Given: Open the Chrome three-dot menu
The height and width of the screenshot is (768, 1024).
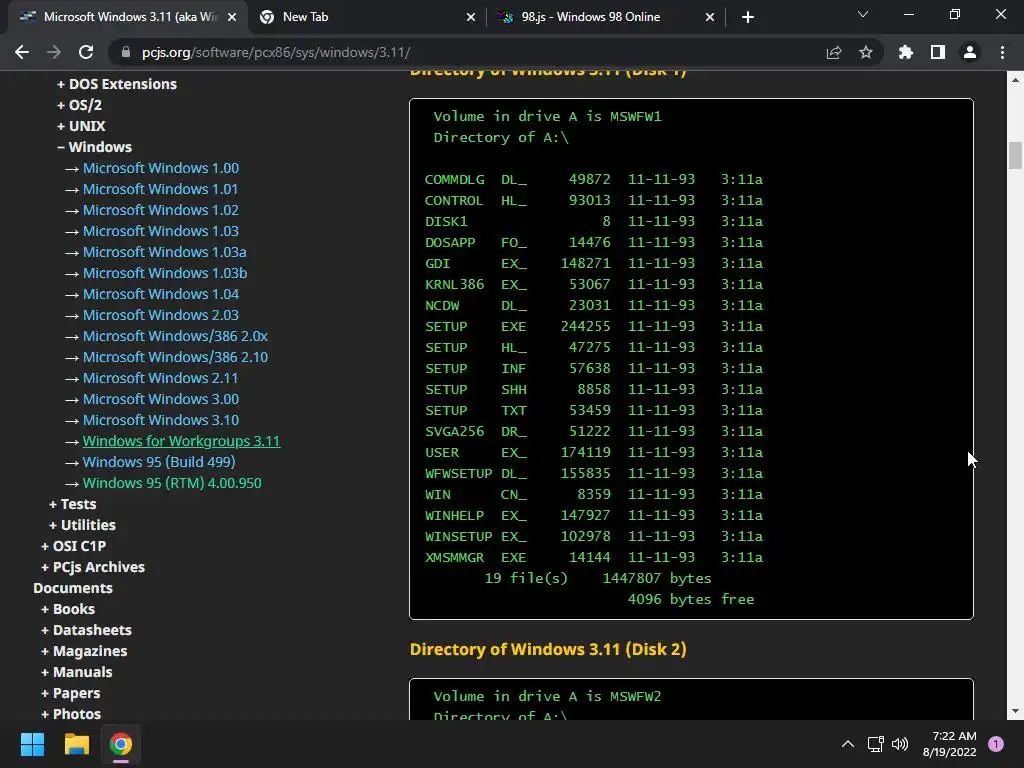Looking at the screenshot, I should [1002, 52].
